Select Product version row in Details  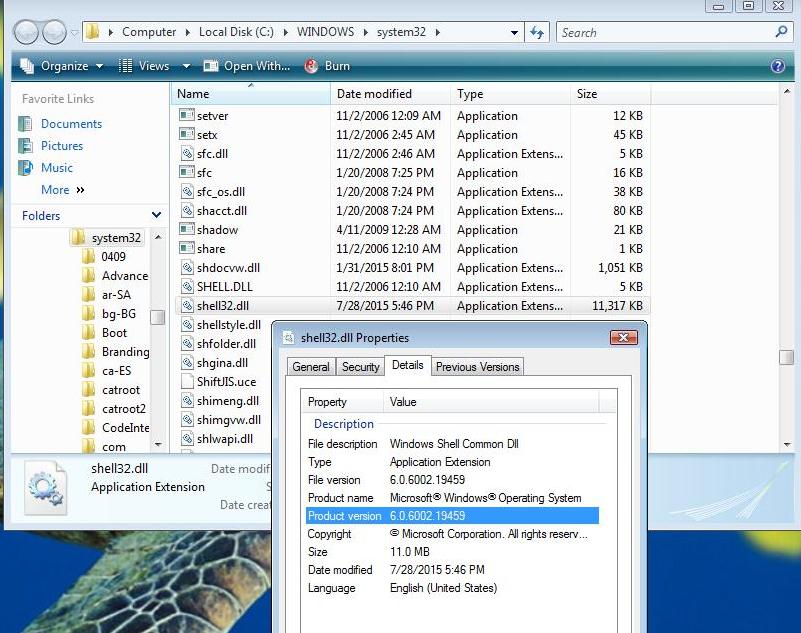tap(452, 515)
